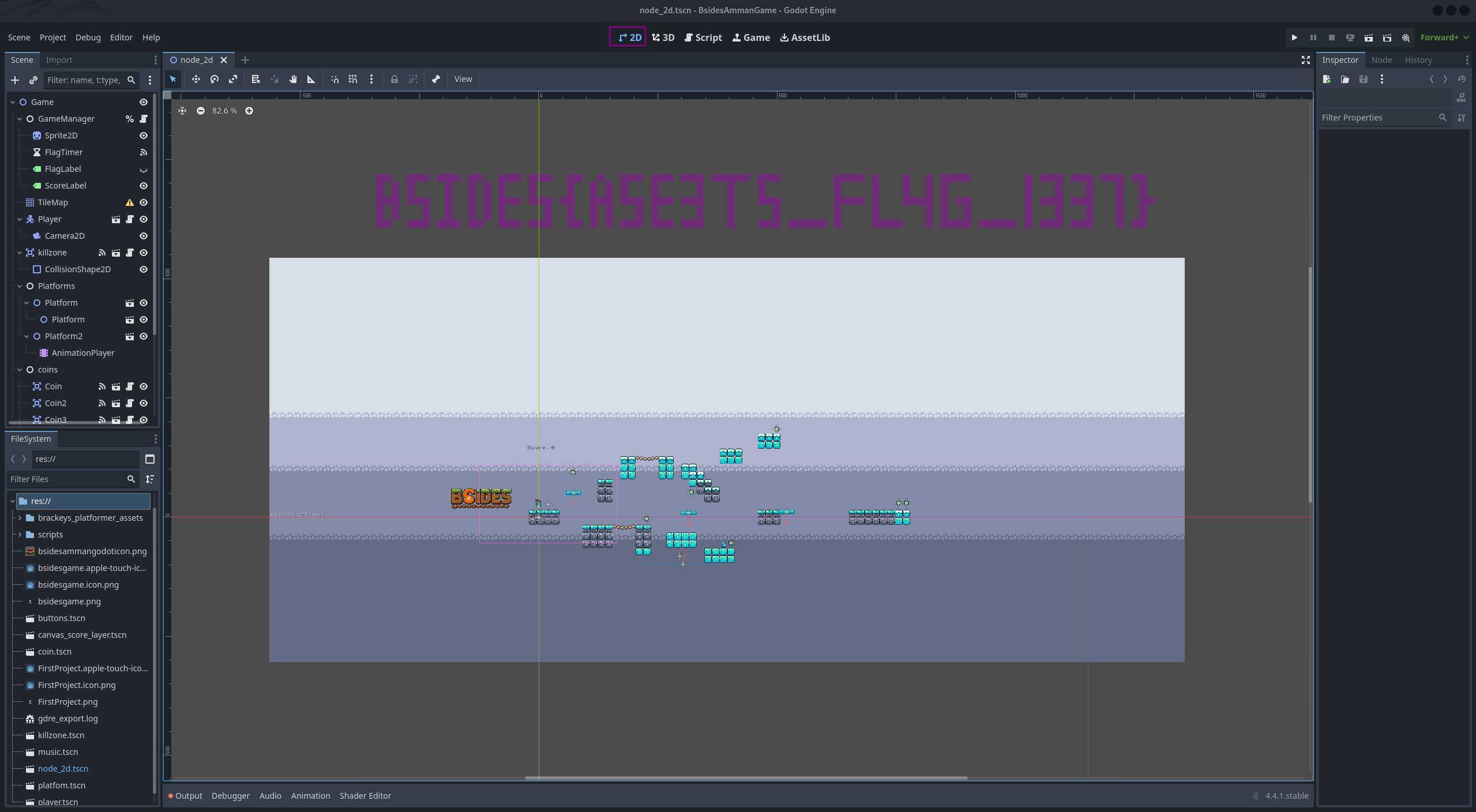Activate the Scale Mode tool
Image resolution: width=1476 pixels, height=812 pixels.
pos(233,79)
